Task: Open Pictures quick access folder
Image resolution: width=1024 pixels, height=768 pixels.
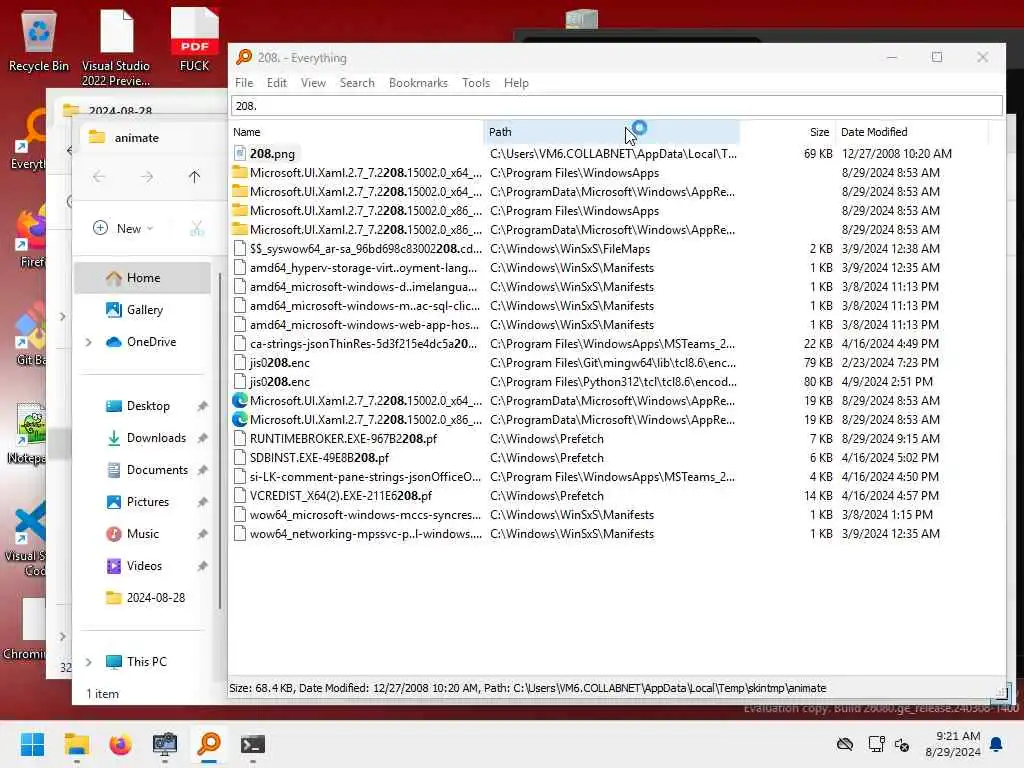Action: [148, 502]
